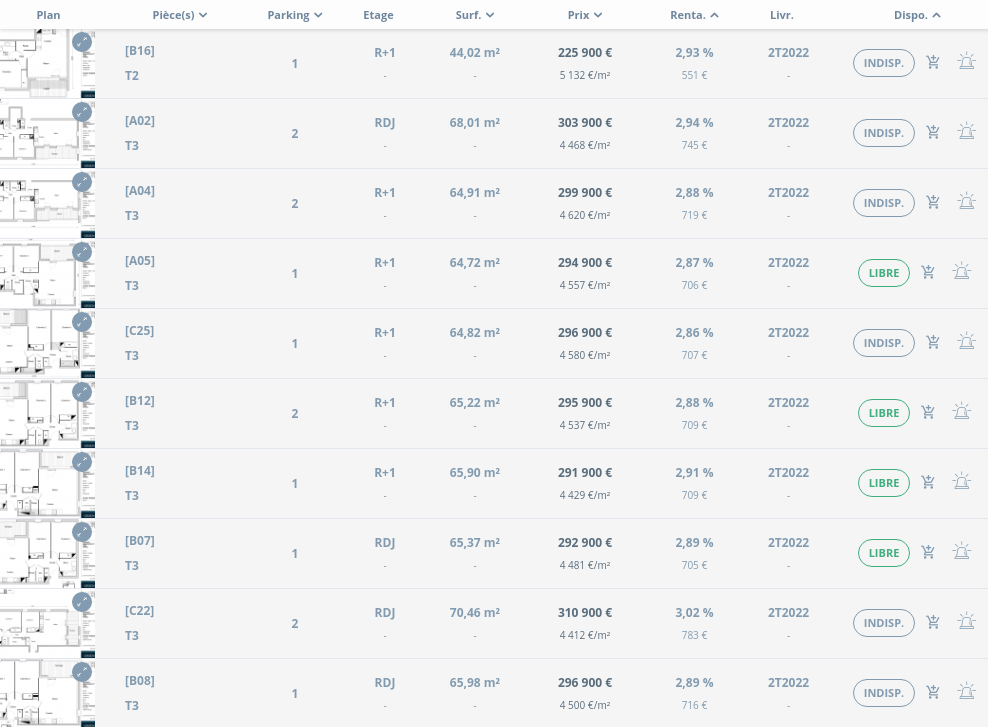The image size is (988, 727).
Task: Sort the table by Prix
Action: pos(585,15)
